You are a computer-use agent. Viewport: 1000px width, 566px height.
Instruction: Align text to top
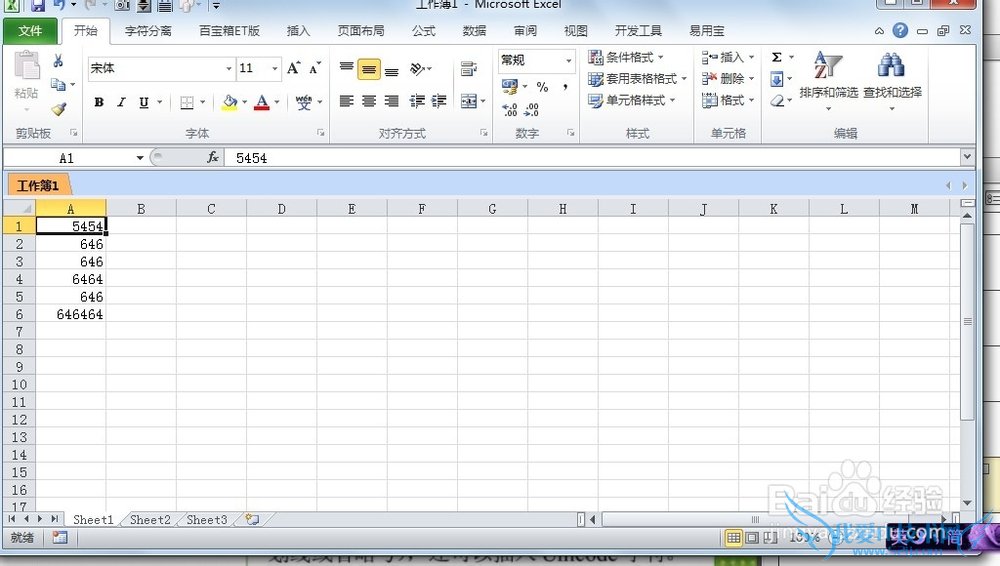coord(346,68)
